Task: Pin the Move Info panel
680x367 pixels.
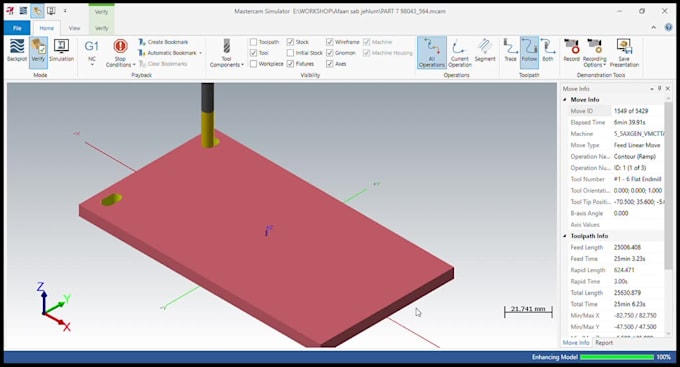Action: pos(660,88)
